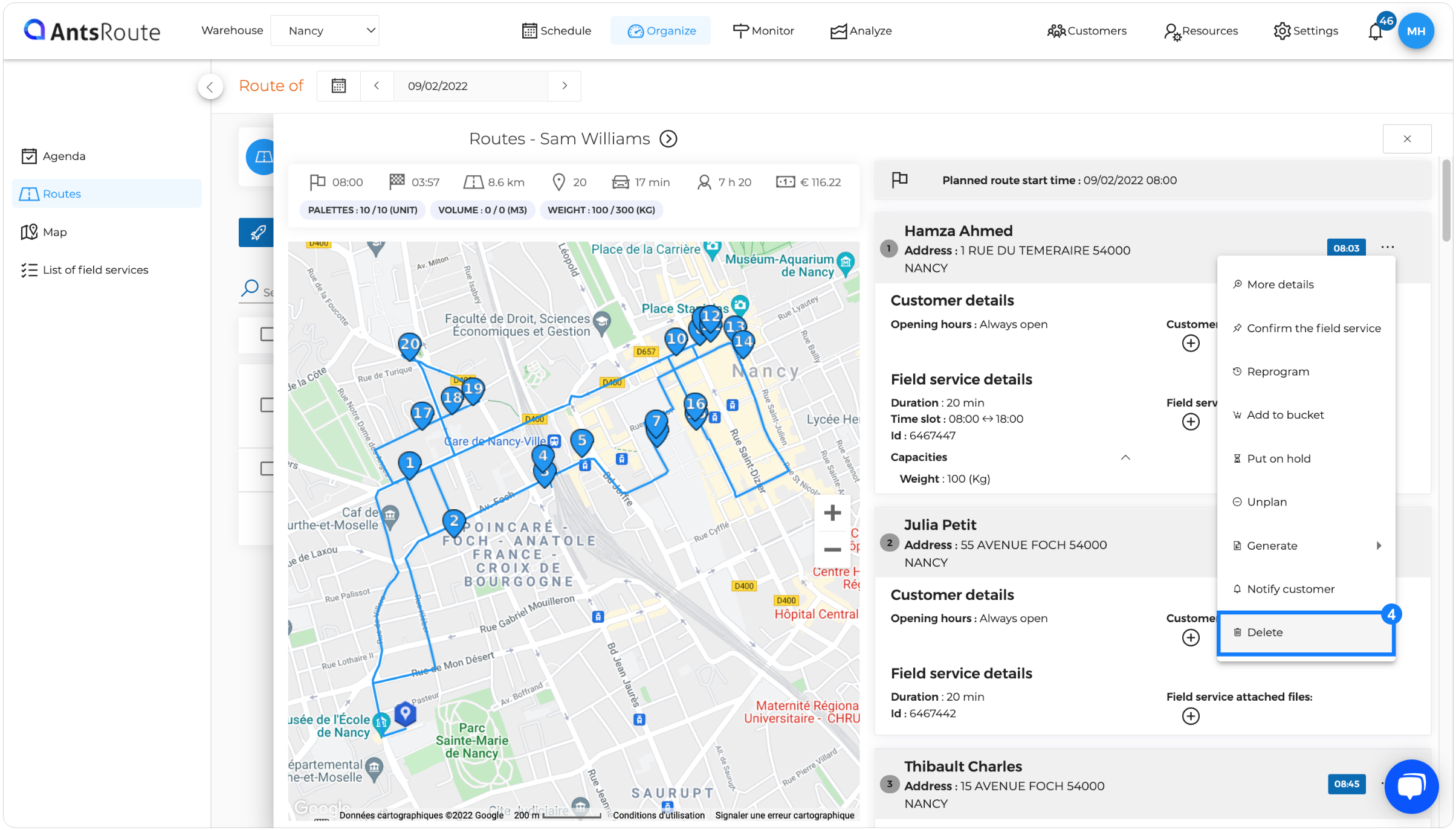Zoom in on the map
Viewport: 1456px width, 830px height.
click(832, 513)
